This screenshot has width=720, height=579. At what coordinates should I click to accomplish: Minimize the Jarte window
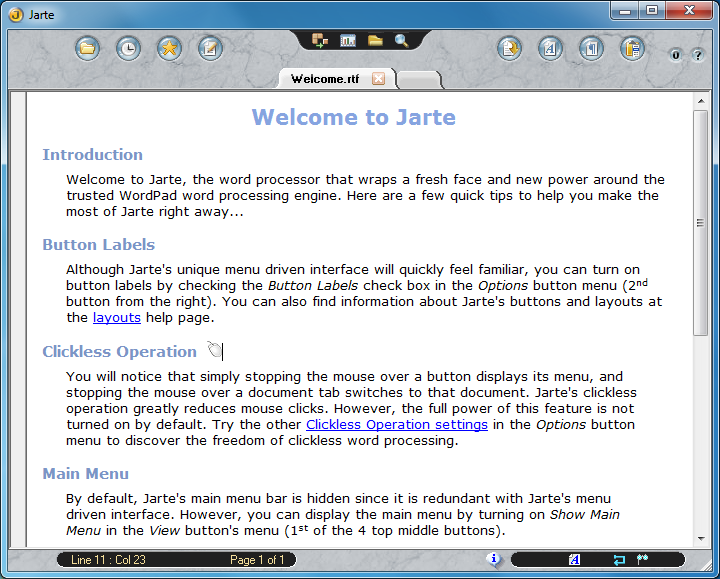pos(625,10)
